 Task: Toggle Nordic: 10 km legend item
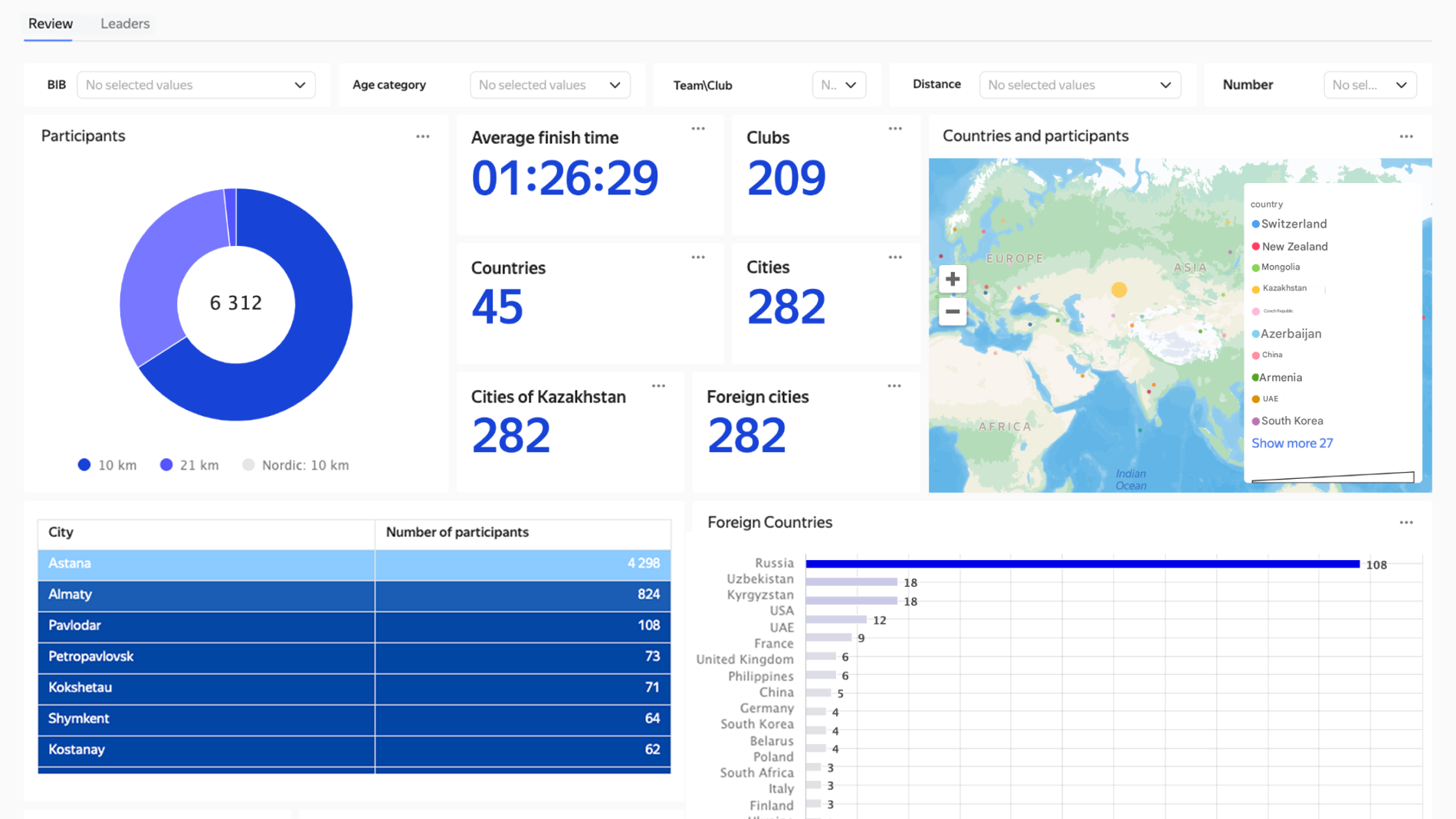[296, 465]
